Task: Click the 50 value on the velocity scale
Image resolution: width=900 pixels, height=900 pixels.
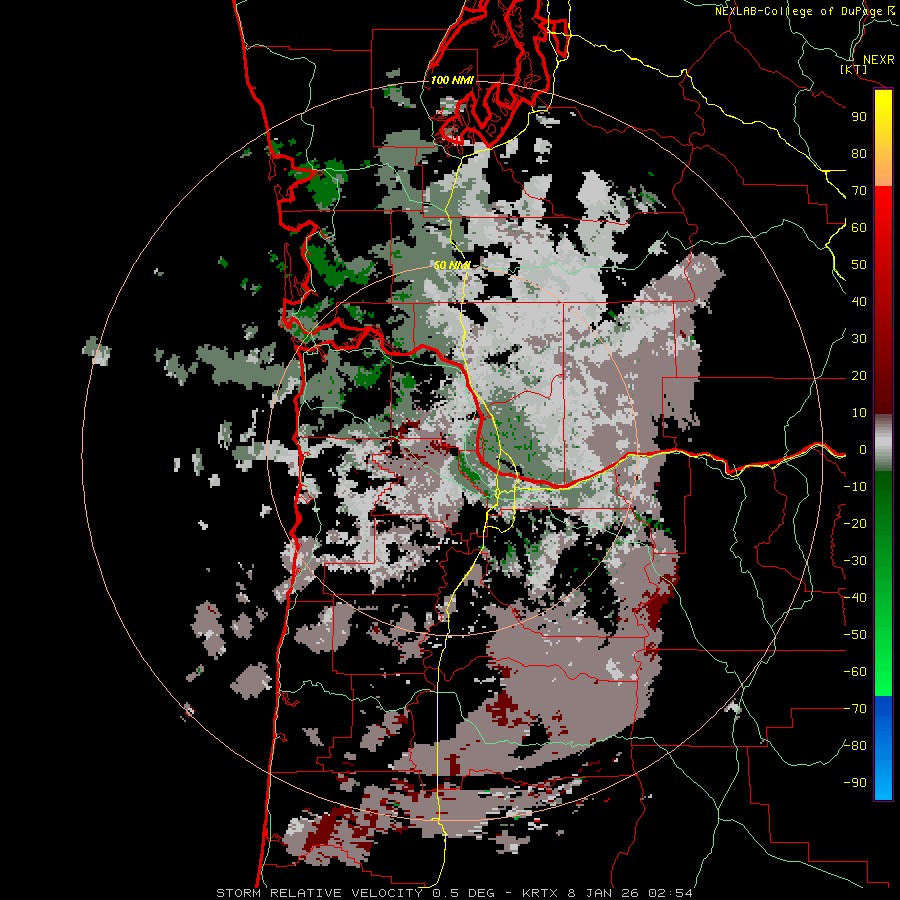Action: (859, 265)
